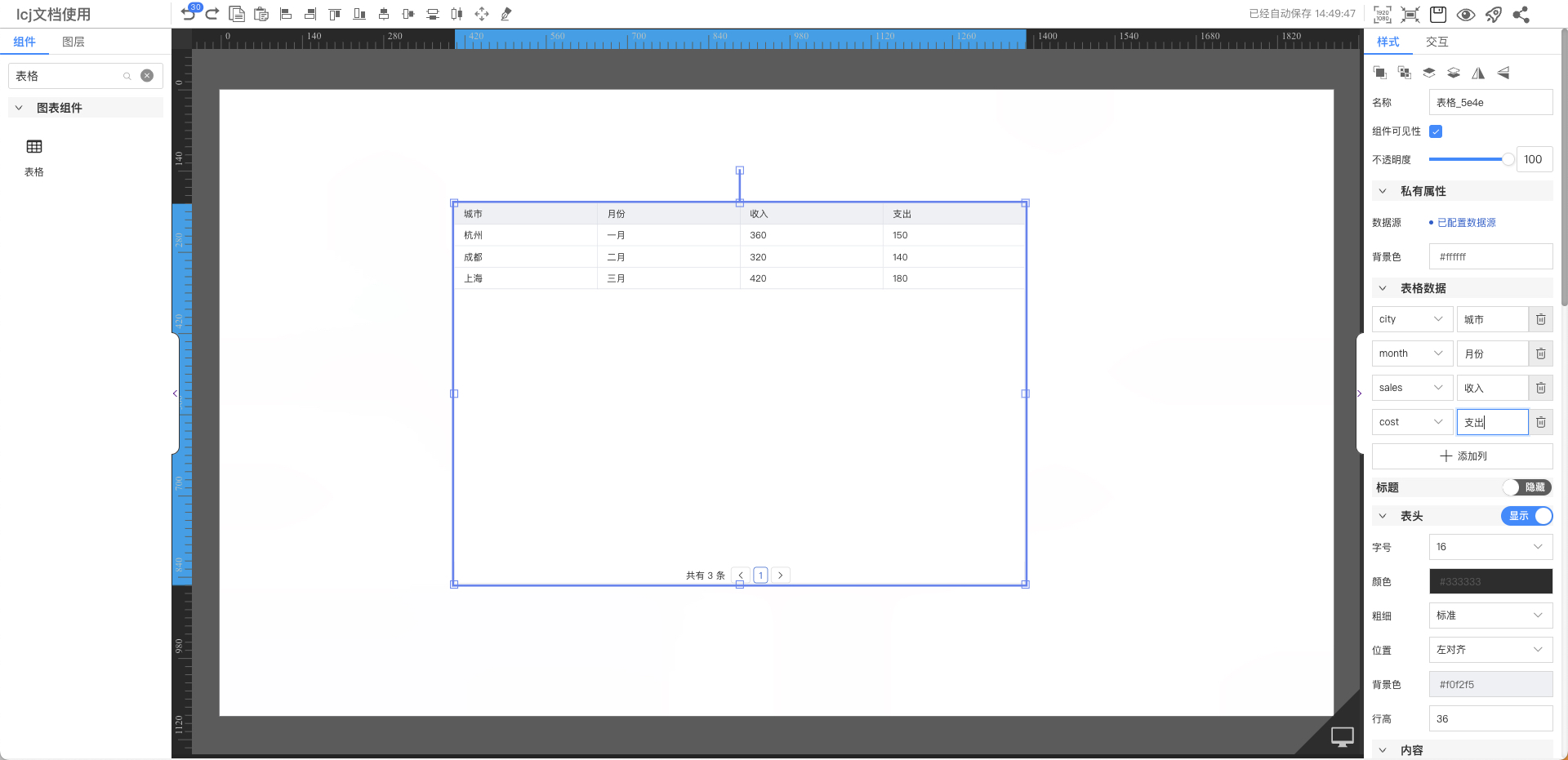1568x760 pixels.
Task: Delete the city column row
Action: click(1541, 319)
